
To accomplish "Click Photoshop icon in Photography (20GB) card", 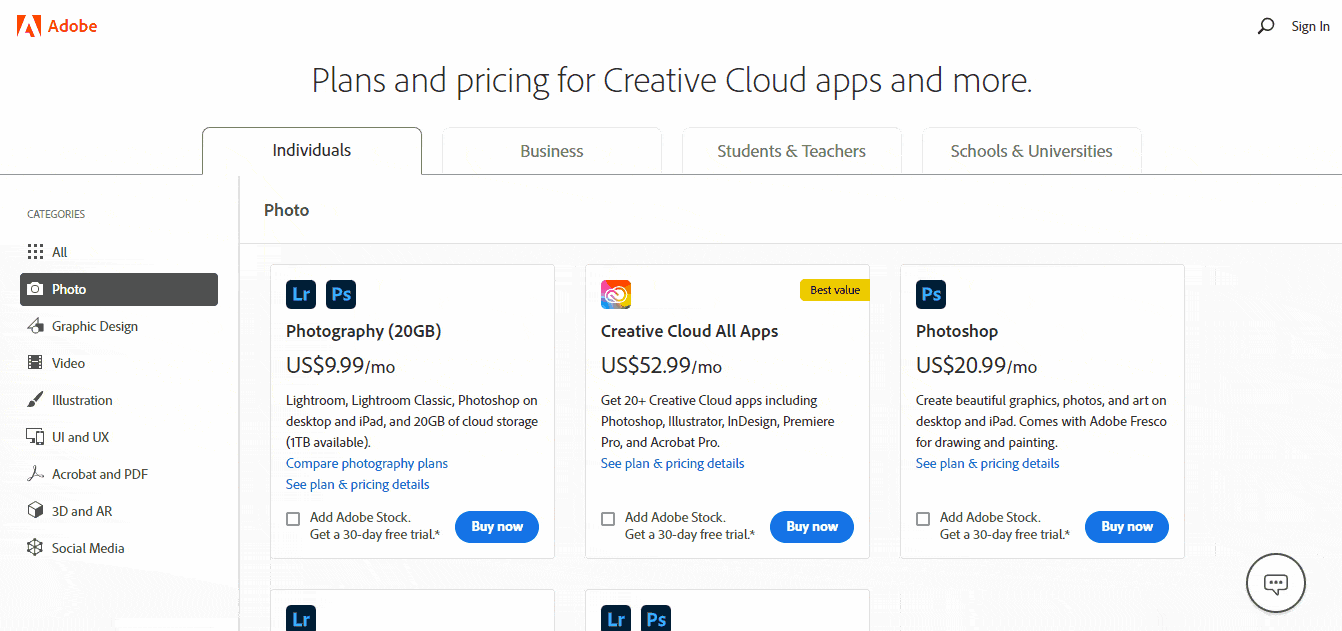I will [341, 294].
